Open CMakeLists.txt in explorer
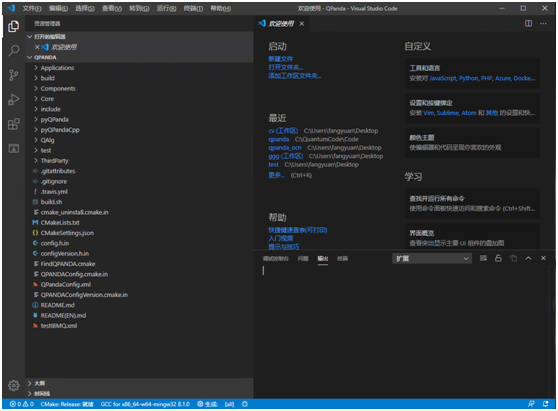The width and height of the screenshot is (558, 411). (x=60, y=223)
